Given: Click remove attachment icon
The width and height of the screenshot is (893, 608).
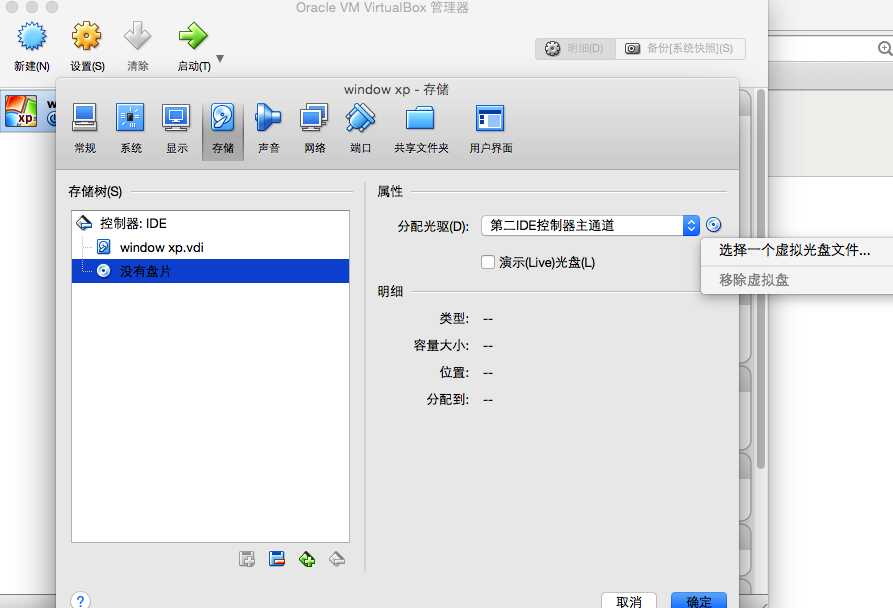Looking at the screenshot, I should click(x=337, y=559).
